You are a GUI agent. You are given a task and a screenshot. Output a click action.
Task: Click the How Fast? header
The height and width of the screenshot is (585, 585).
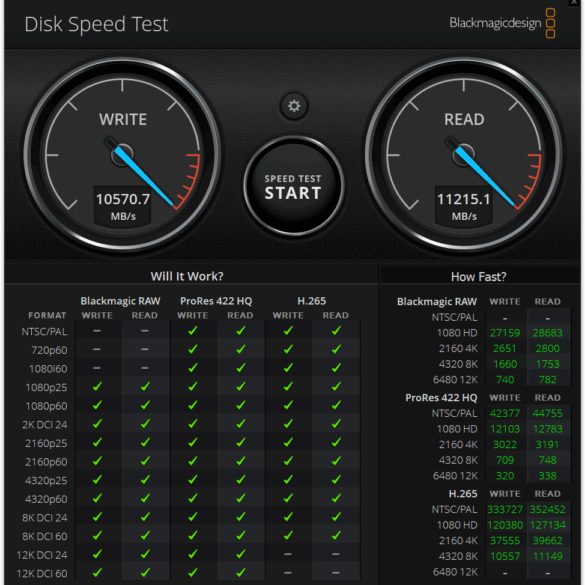coord(479,277)
